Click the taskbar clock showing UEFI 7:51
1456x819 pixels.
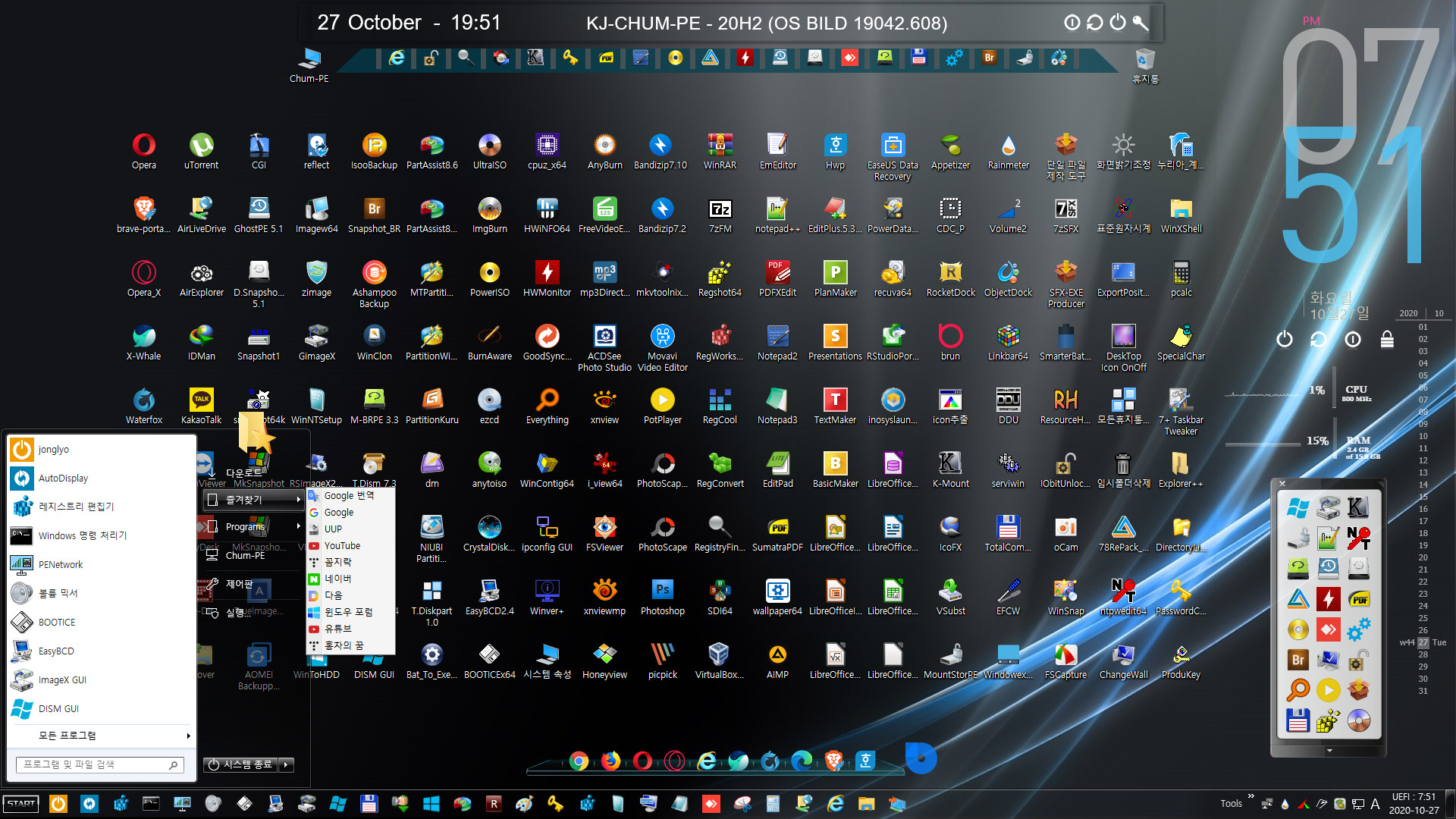pos(1414,804)
